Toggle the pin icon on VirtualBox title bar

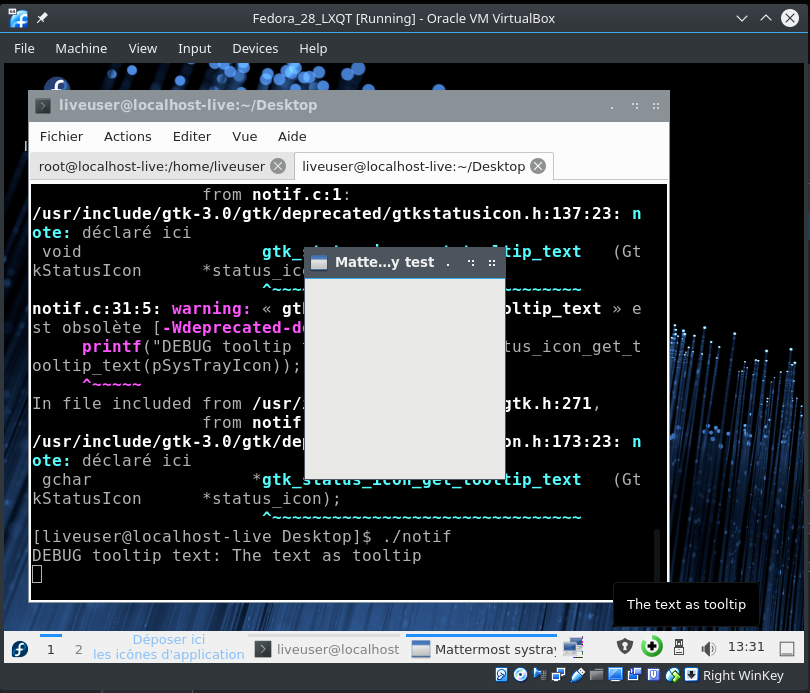coord(42,18)
